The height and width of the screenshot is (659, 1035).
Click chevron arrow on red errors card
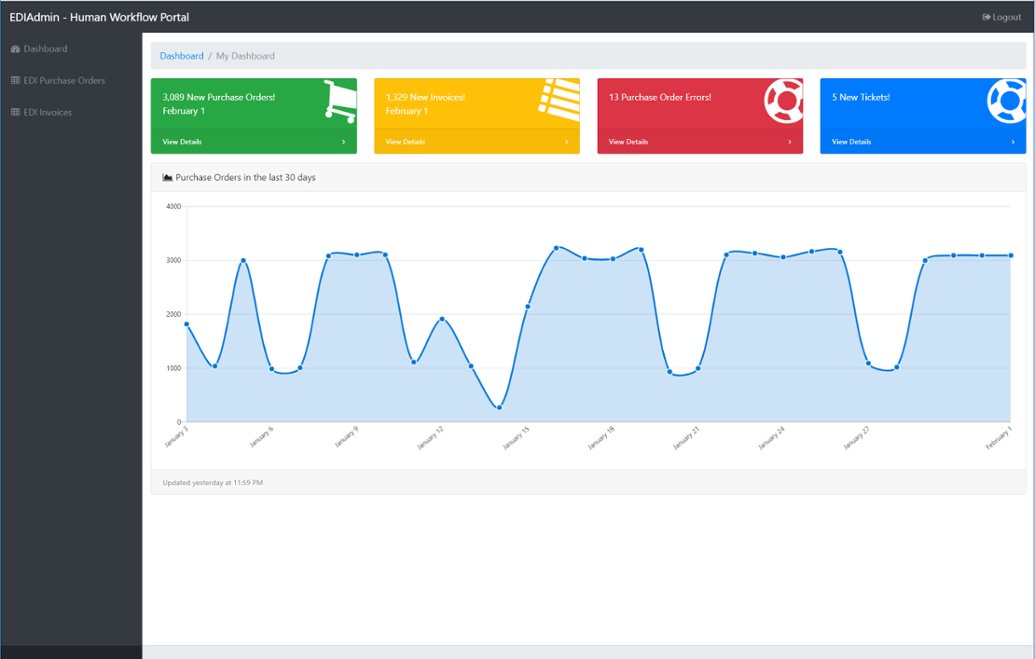(x=789, y=142)
